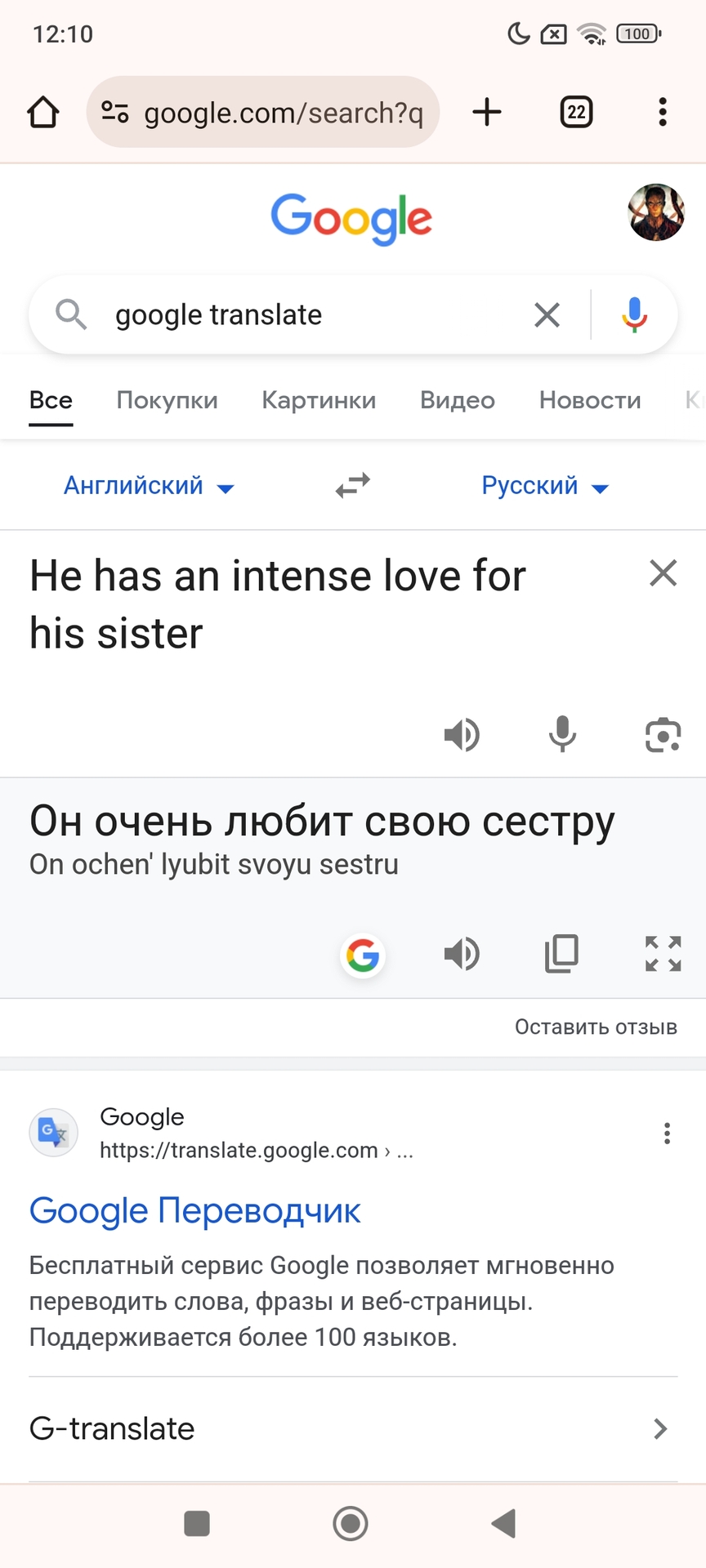Open the Английский source language dropdown
Image resolution: width=706 pixels, height=1568 pixels.
(149, 486)
